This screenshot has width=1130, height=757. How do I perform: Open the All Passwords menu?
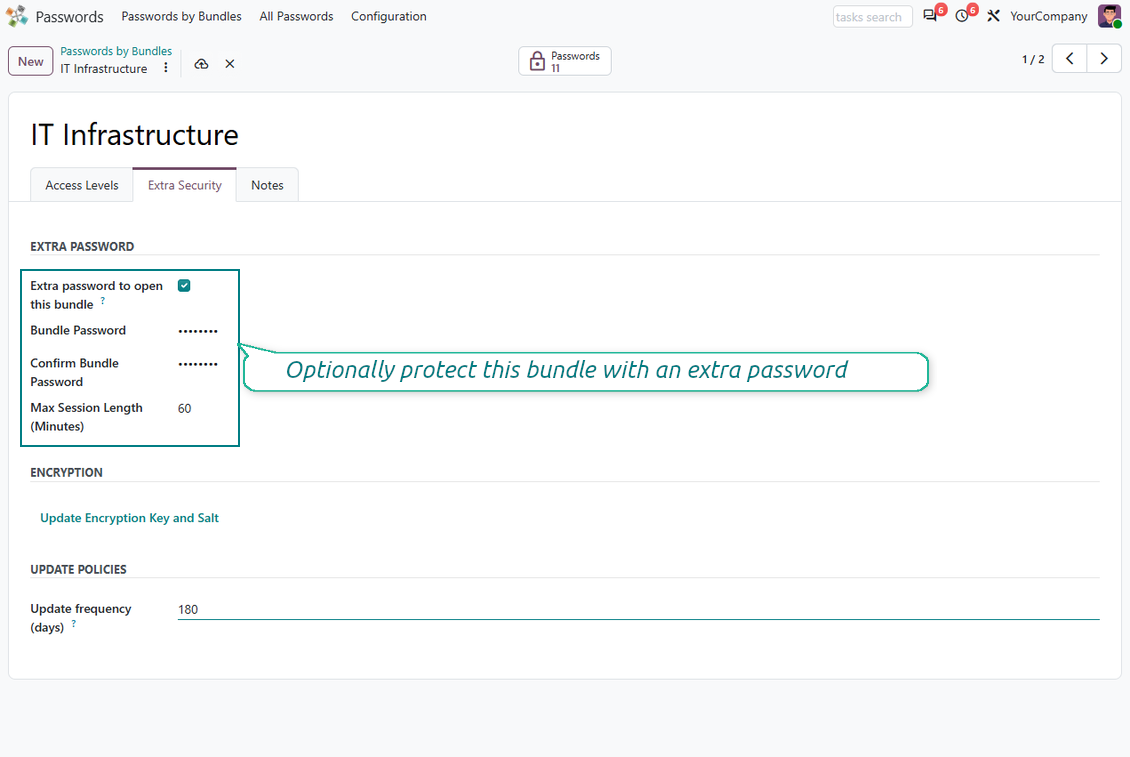click(296, 16)
